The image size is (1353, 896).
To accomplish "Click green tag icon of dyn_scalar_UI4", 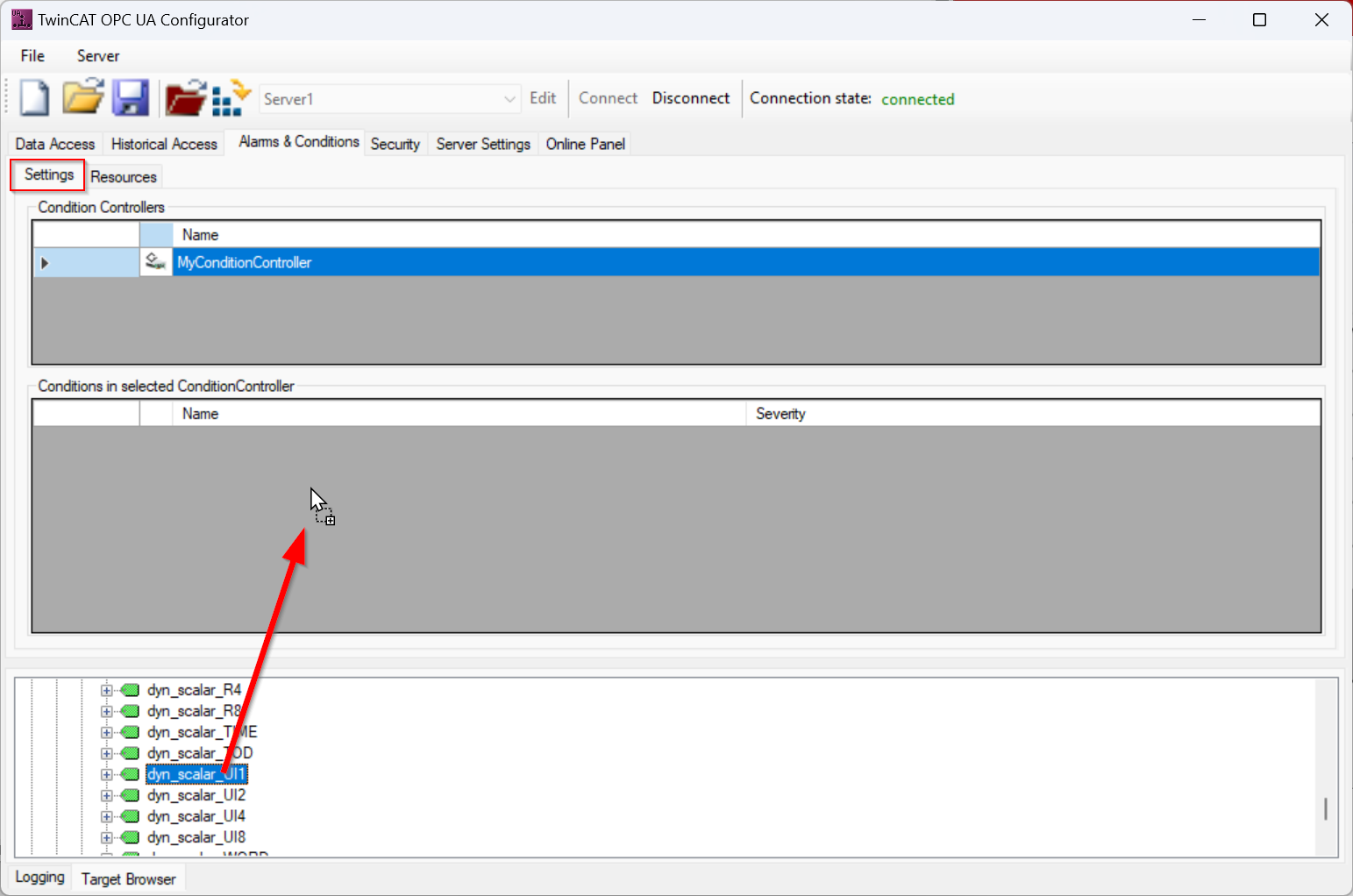I will [130, 816].
